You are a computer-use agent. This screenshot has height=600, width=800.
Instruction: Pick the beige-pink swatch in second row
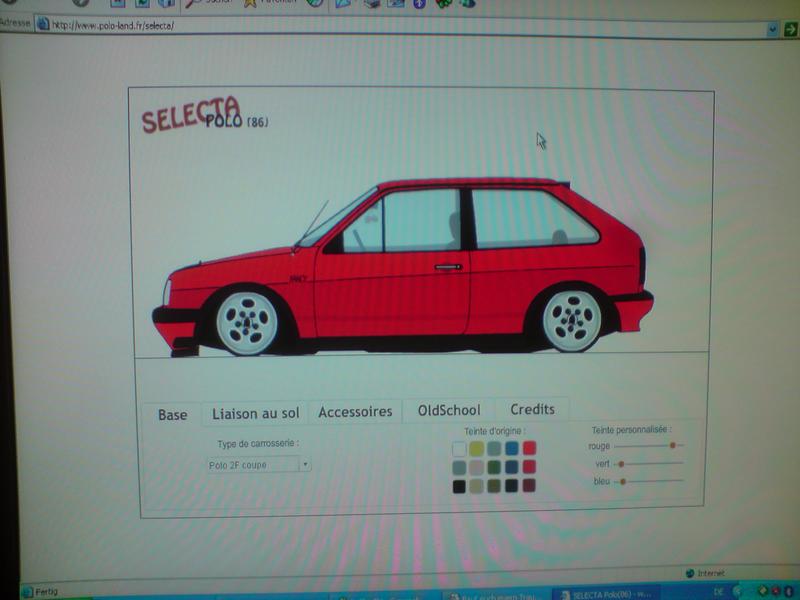pyautogui.click(x=477, y=467)
